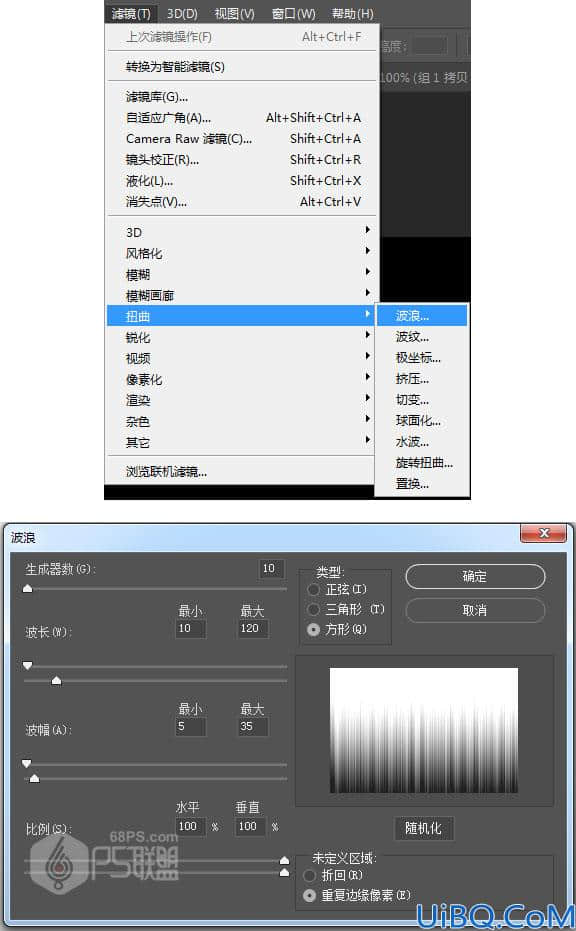
Task: Click the 随机化 button
Action: click(x=423, y=828)
